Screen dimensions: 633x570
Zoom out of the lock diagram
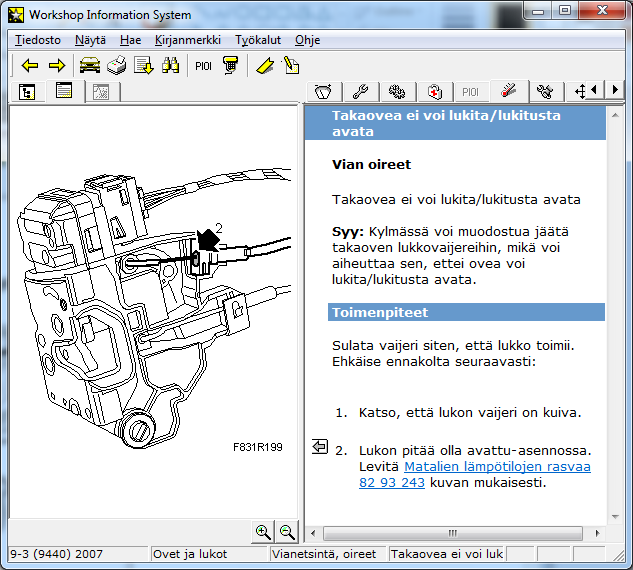[287, 532]
